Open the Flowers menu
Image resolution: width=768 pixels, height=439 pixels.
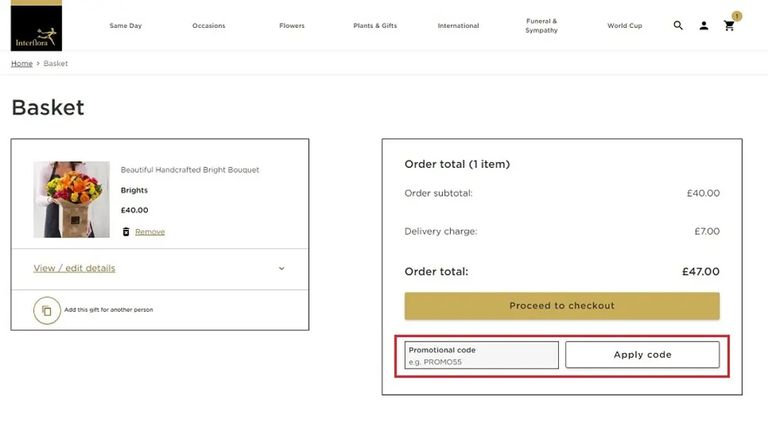[x=292, y=26]
